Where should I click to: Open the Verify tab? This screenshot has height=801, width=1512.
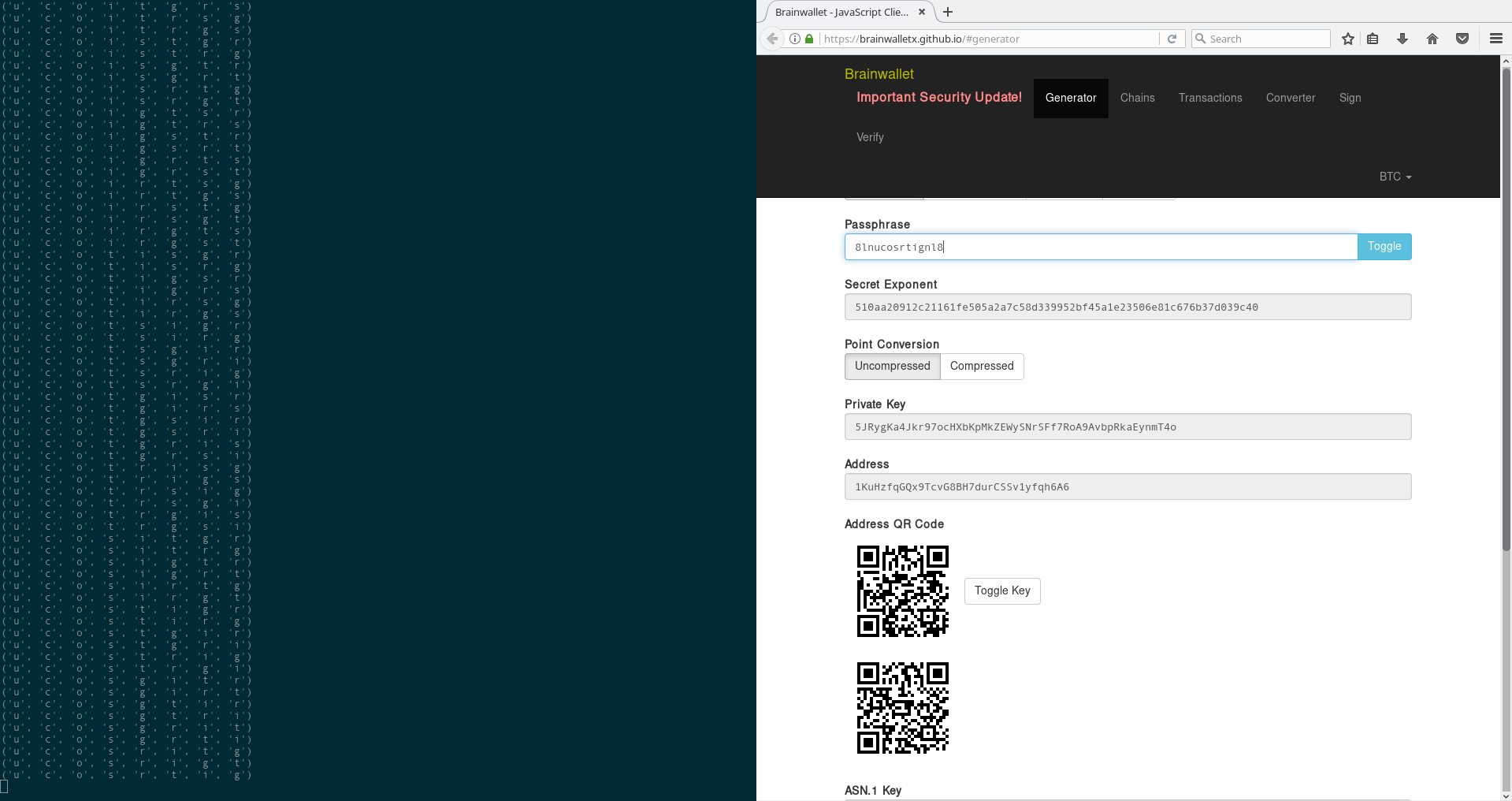(x=870, y=138)
